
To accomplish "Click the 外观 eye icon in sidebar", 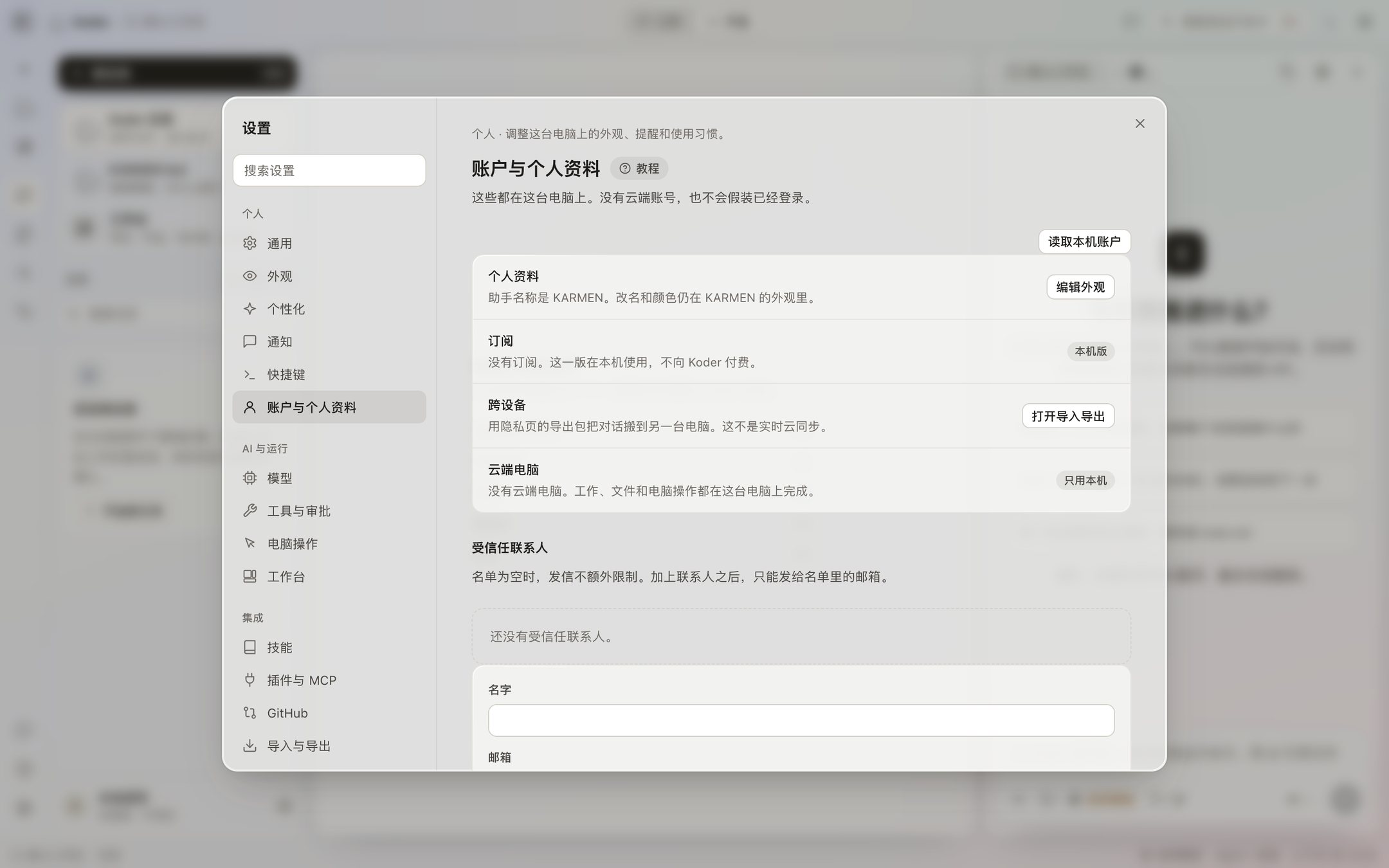I will pos(250,276).
